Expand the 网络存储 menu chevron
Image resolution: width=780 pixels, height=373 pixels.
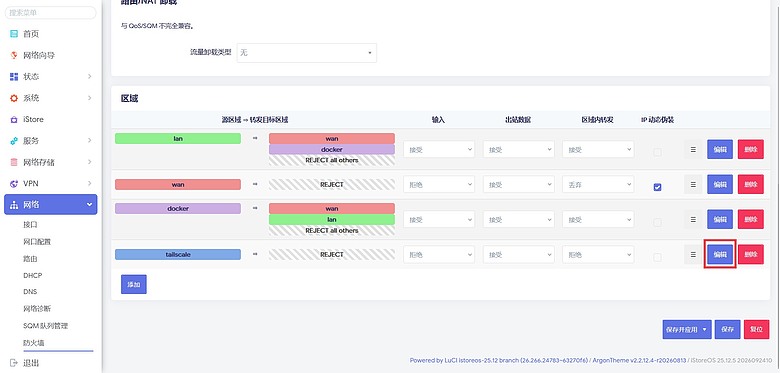(90, 162)
